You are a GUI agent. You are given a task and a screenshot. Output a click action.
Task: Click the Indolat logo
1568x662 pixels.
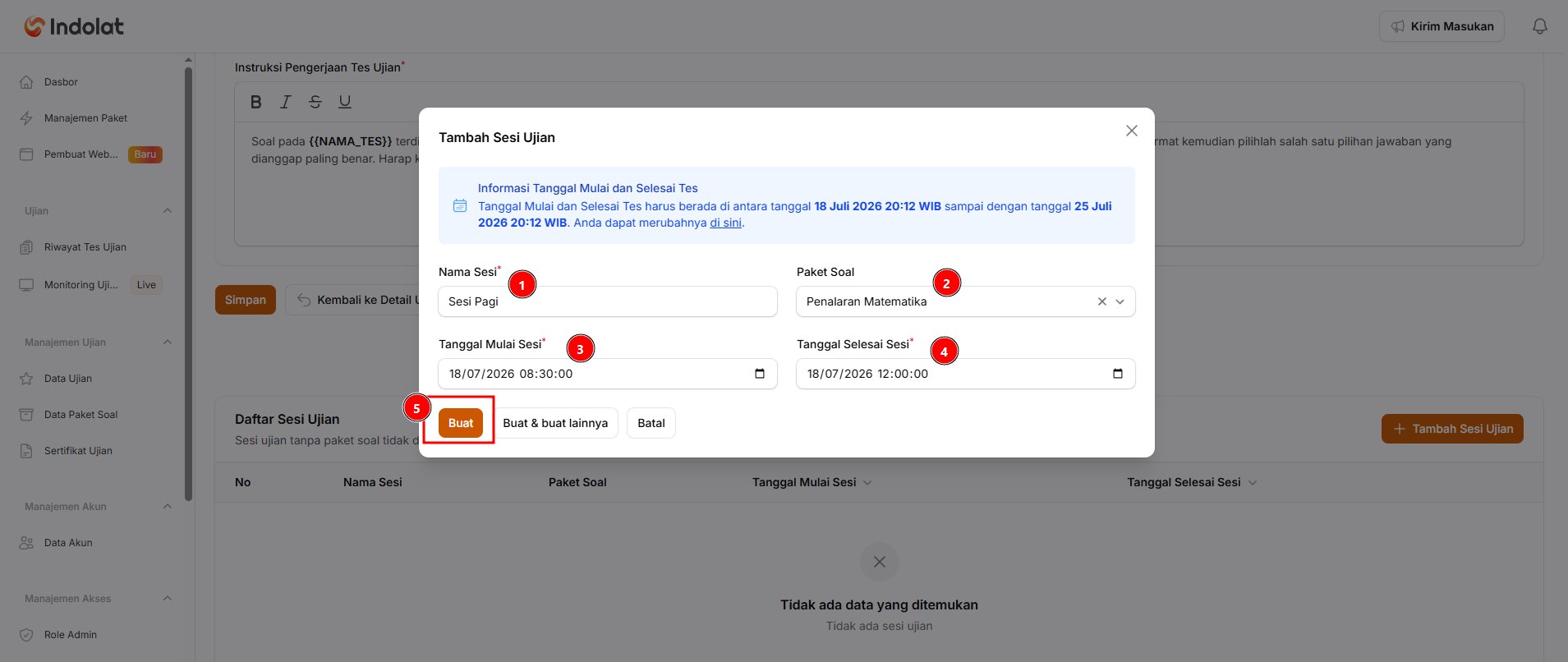pyautogui.click(x=74, y=26)
